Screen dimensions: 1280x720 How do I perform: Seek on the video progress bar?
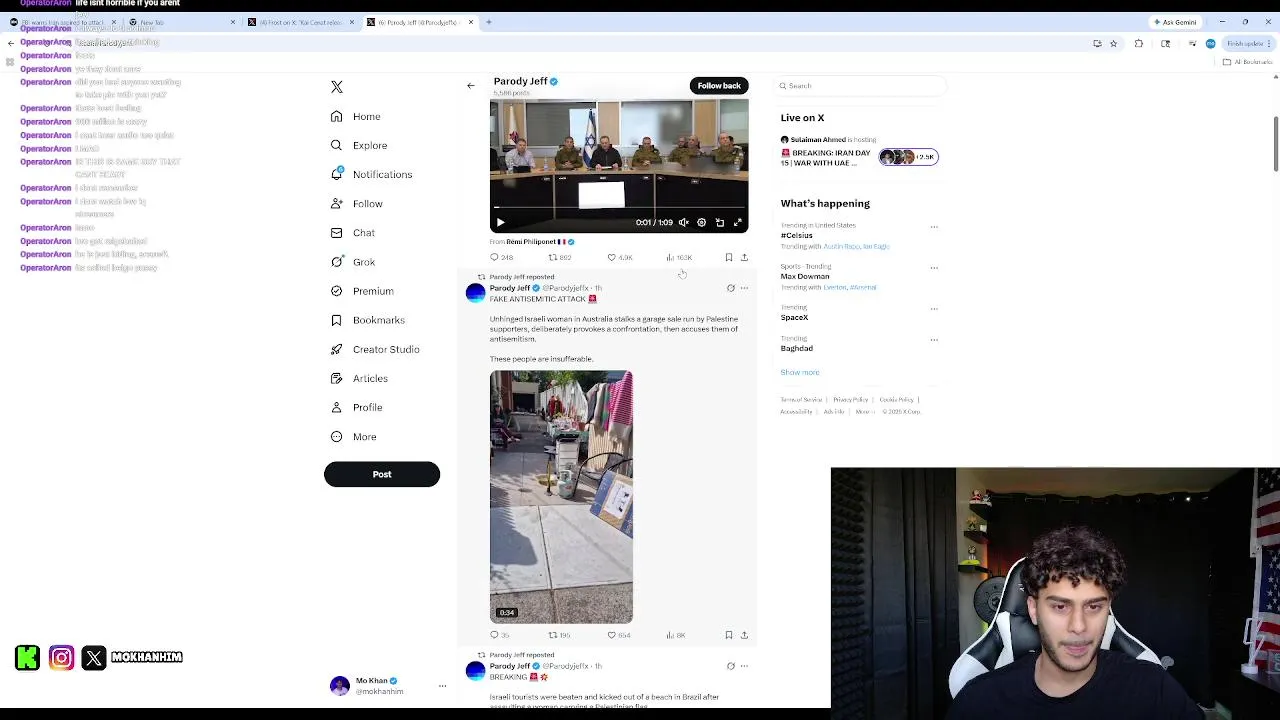tap(619, 208)
